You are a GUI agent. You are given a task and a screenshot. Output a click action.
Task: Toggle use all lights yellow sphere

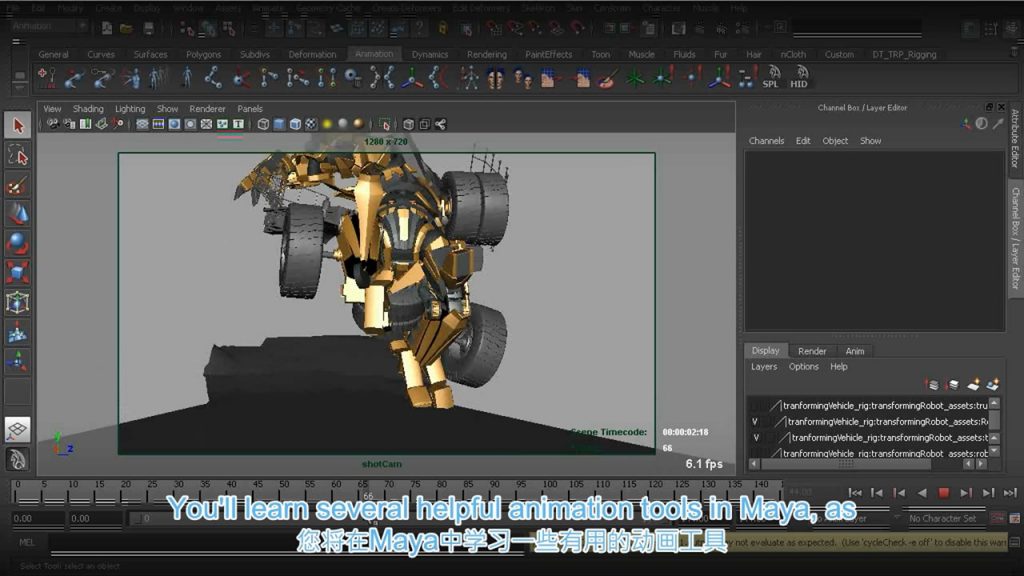tap(327, 124)
